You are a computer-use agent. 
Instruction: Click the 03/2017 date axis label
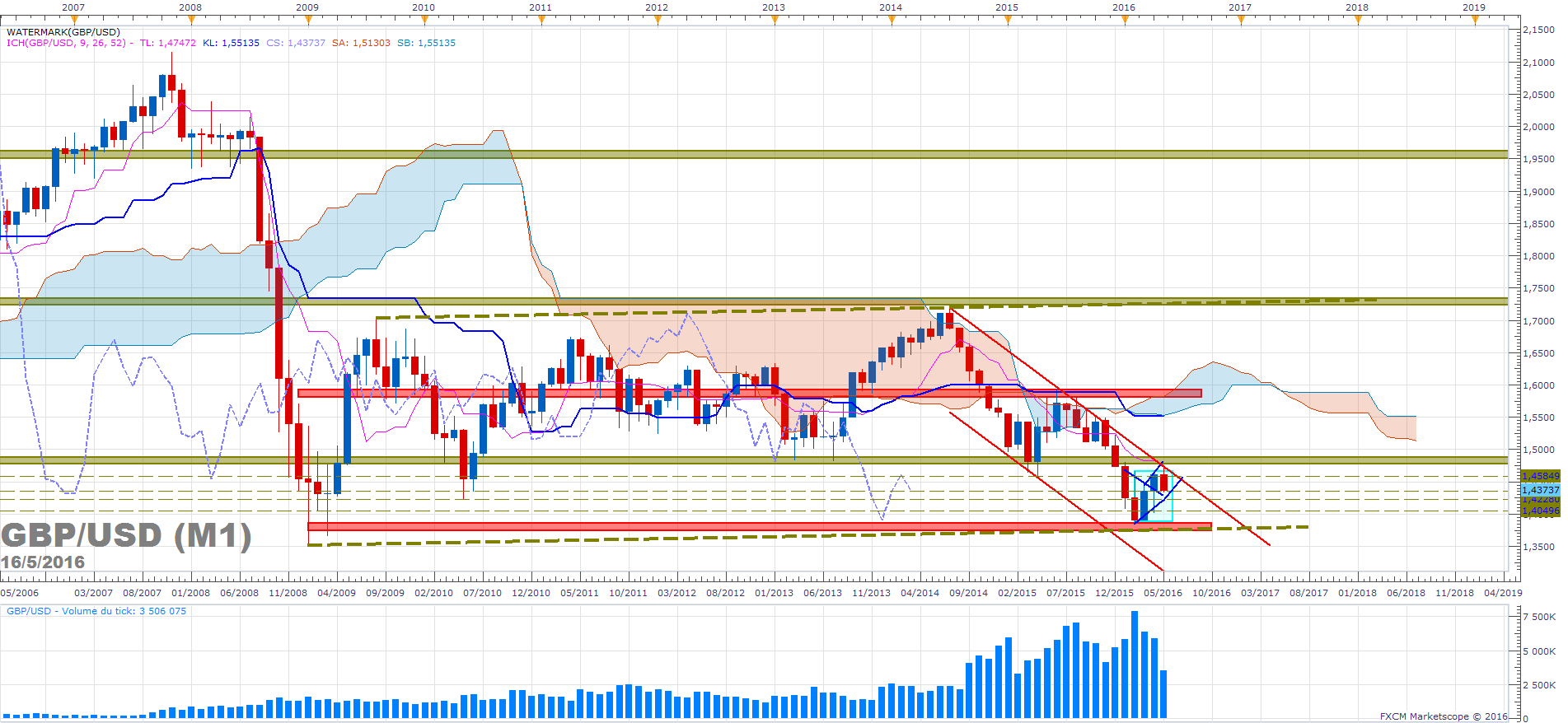coord(1260,593)
